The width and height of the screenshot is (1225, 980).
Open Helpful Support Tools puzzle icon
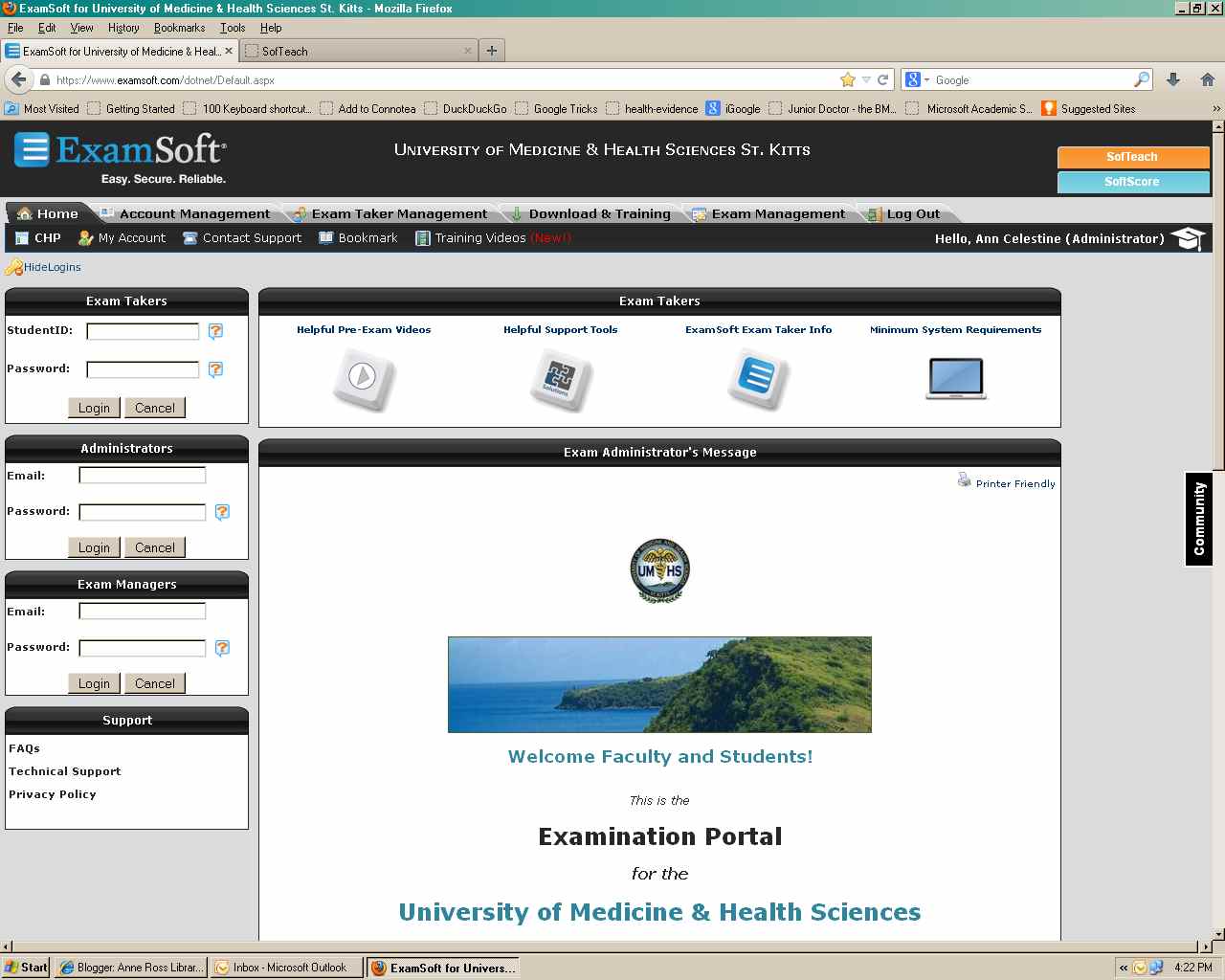(x=561, y=379)
